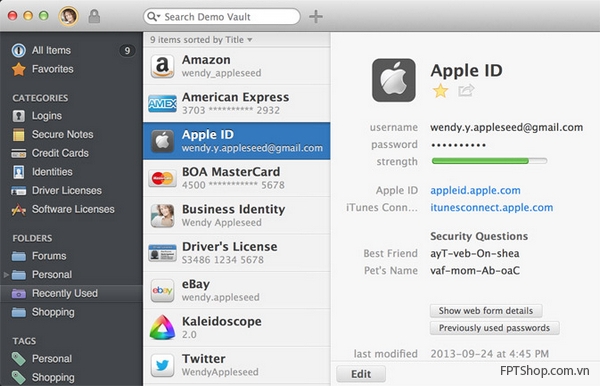600x386 pixels.
Task: Click the last modified date value
Action: (x=489, y=354)
